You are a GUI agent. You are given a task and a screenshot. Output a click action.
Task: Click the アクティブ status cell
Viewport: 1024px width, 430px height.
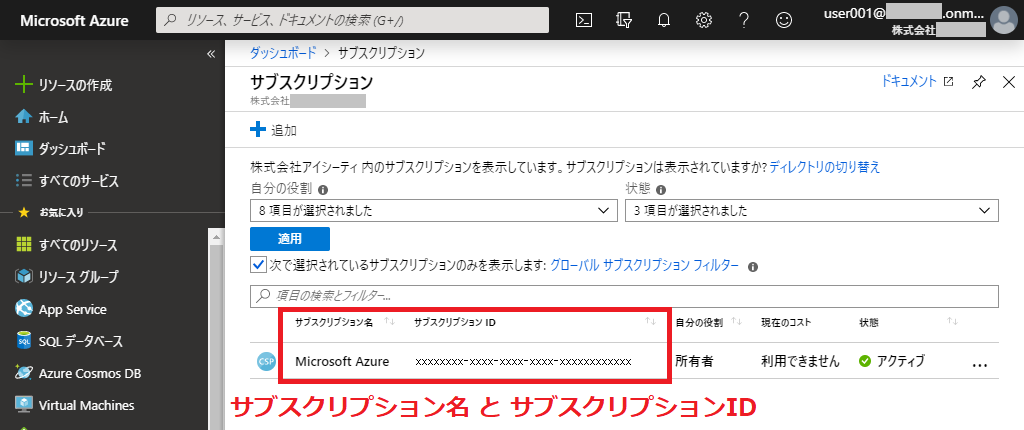[x=892, y=361]
